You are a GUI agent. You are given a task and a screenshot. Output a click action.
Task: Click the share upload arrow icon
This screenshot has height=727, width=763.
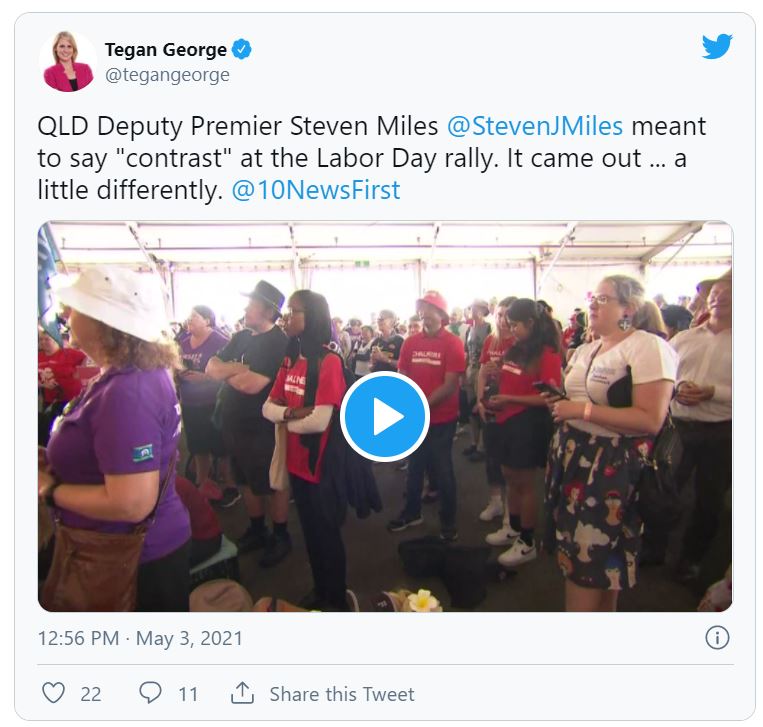pyautogui.click(x=242, y=692)
